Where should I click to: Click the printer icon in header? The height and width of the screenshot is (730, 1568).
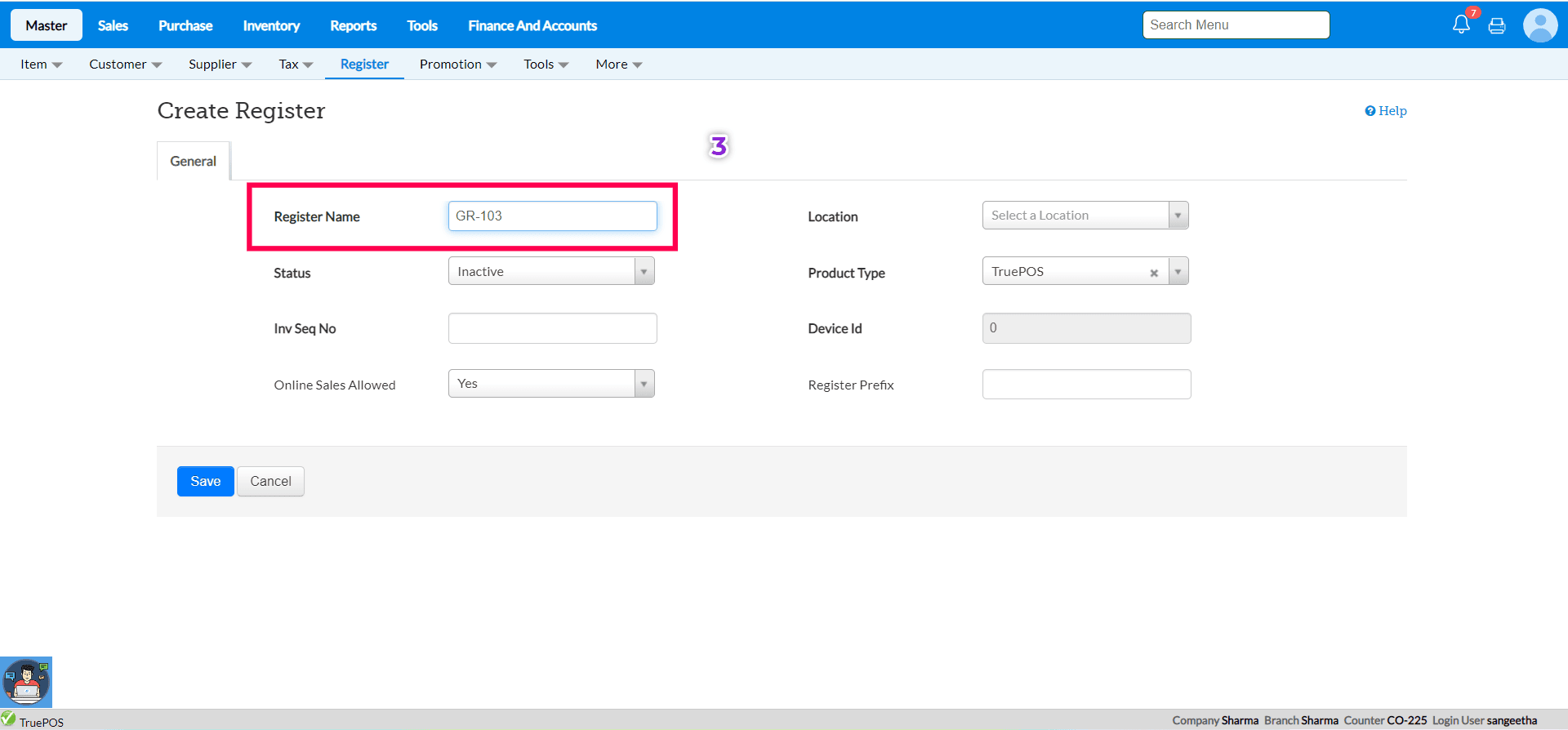coord(1497,26)
